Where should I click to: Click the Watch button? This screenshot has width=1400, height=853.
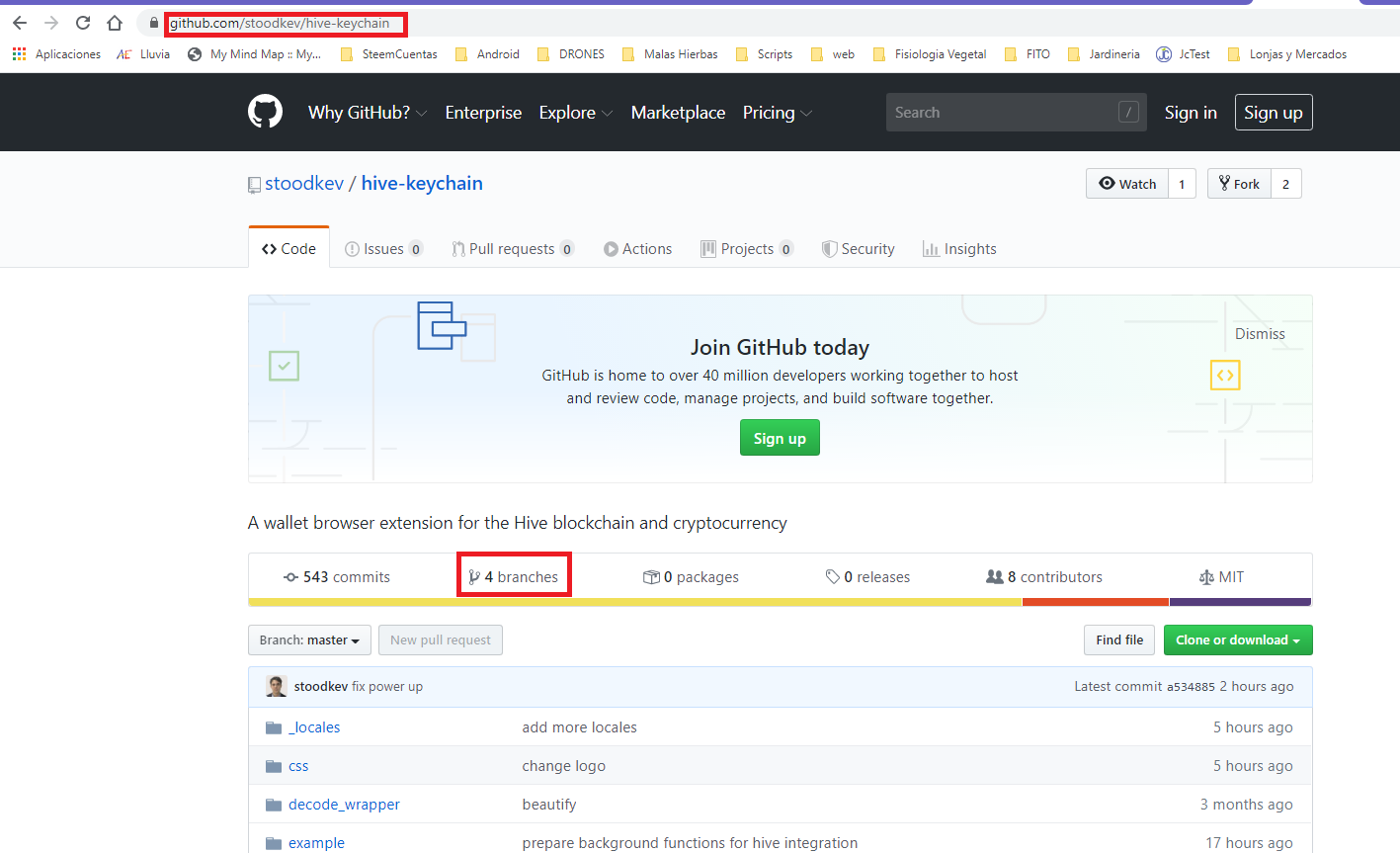click(x=1127, y=184)
